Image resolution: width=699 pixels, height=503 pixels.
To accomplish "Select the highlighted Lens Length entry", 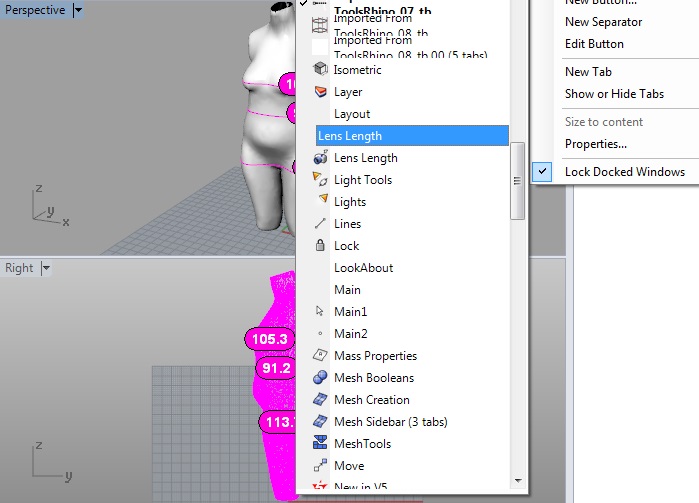I will pos(412,136).
